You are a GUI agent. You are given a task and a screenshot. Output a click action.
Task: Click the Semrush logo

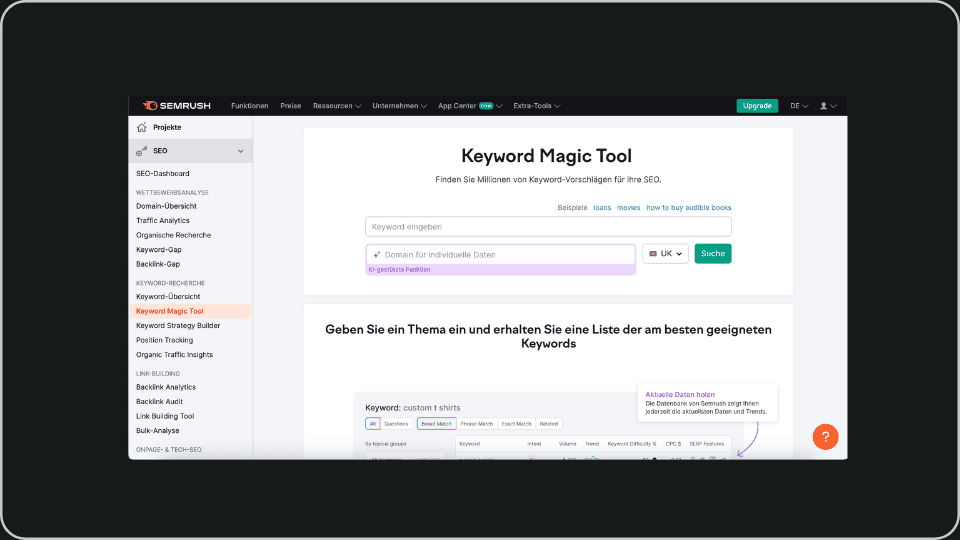point(176,106)
